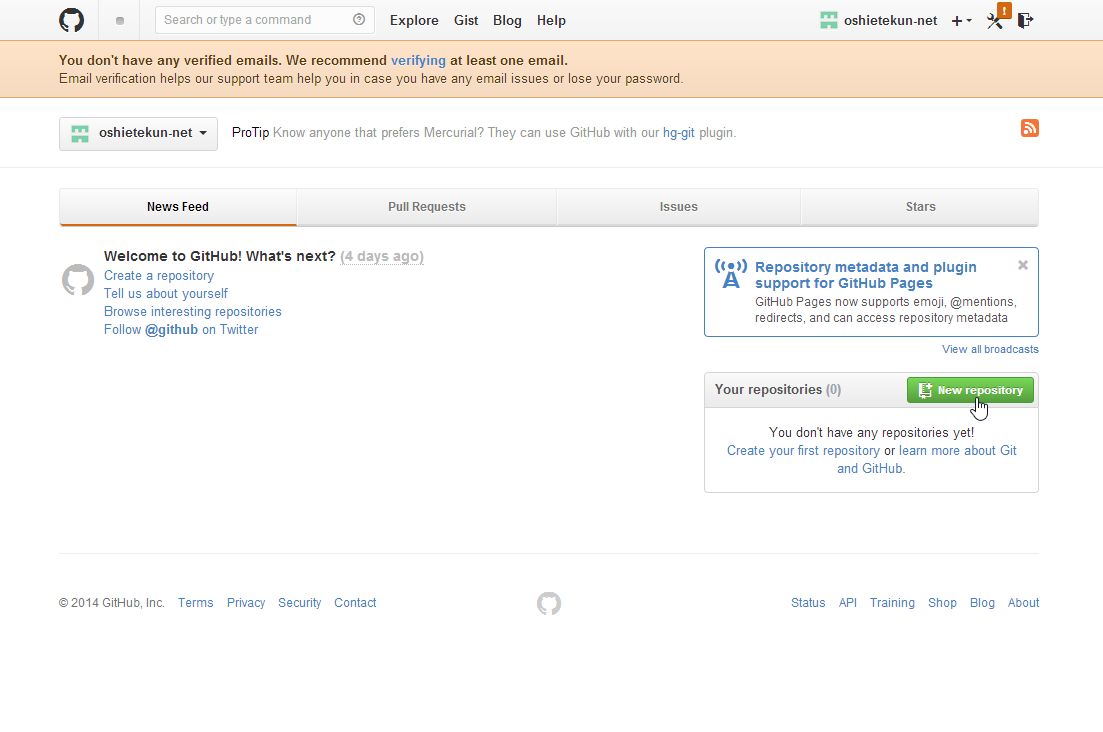Screen dimensions: 1103x732
Task: Open the oshietekun-net account switcher dropdown
Action: pos(139,133)
